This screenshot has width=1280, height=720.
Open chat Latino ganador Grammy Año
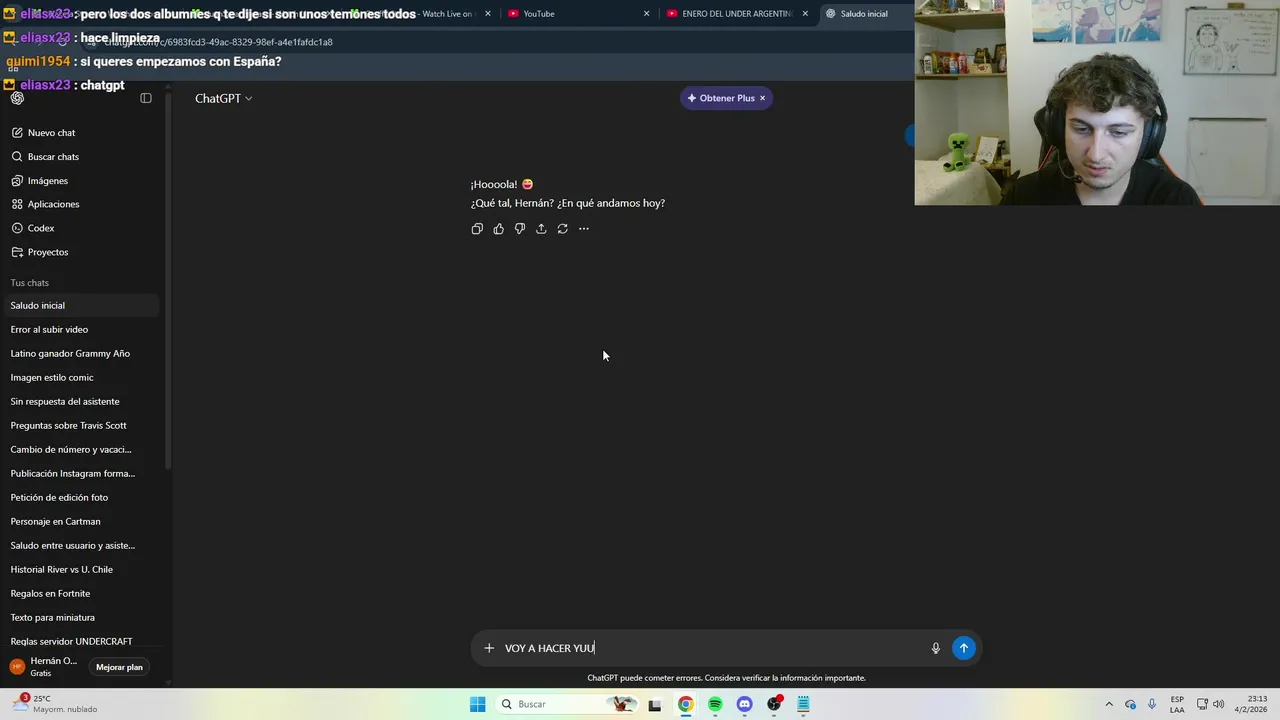(x=80, y=353)
